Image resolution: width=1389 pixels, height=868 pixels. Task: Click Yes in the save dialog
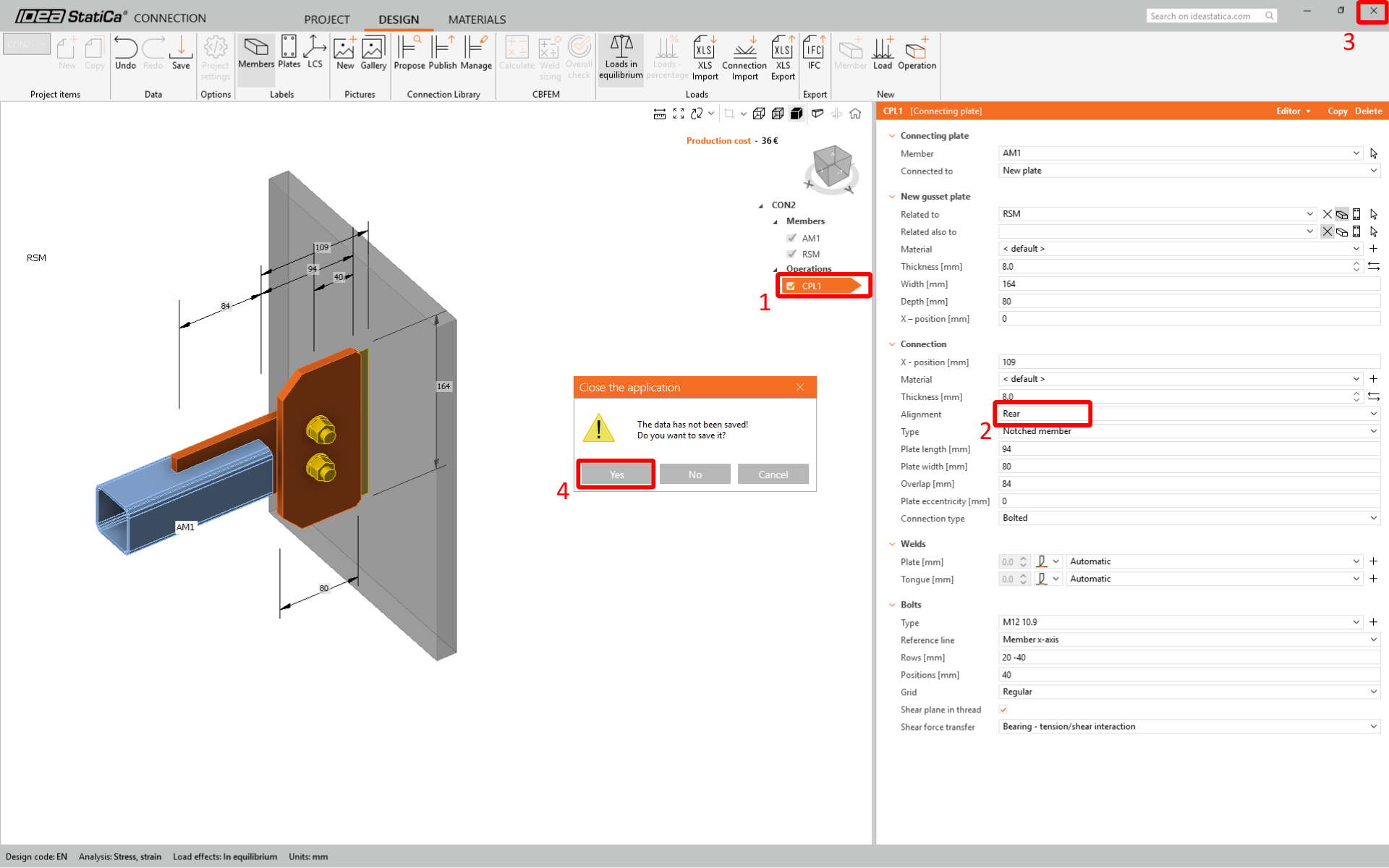click(616, 475)
